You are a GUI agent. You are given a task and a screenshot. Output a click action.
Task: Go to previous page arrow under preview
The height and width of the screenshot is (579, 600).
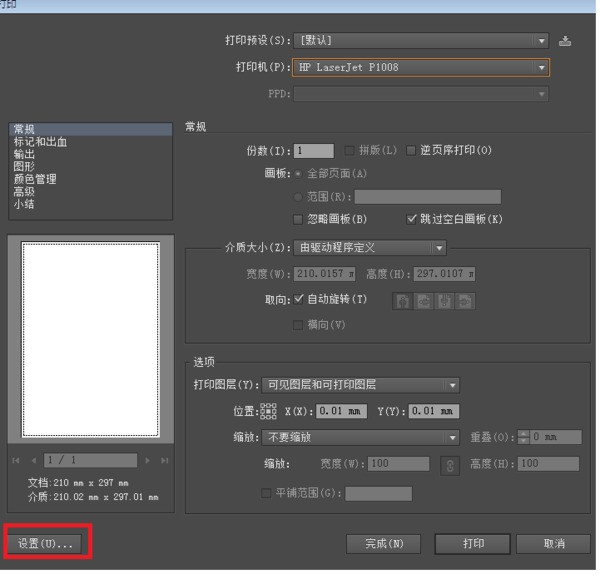pyautogui.click(x=34, y=460)
